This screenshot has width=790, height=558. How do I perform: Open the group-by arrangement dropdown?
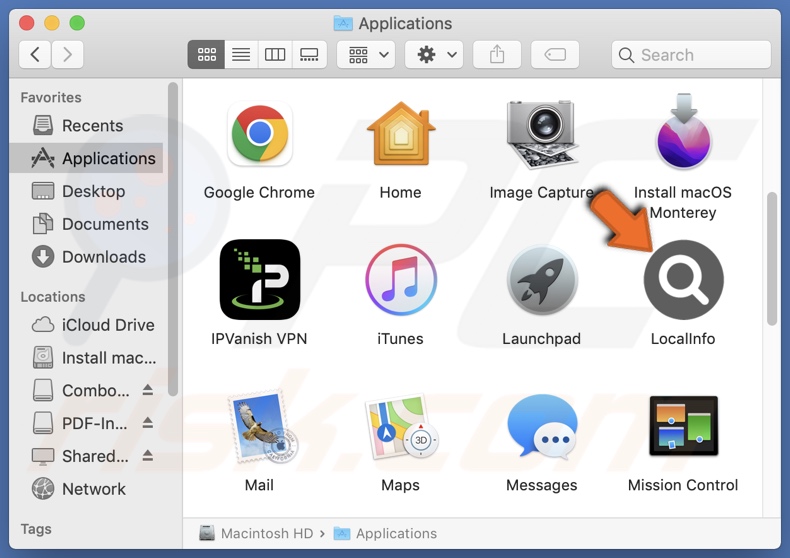click(366, 54)
